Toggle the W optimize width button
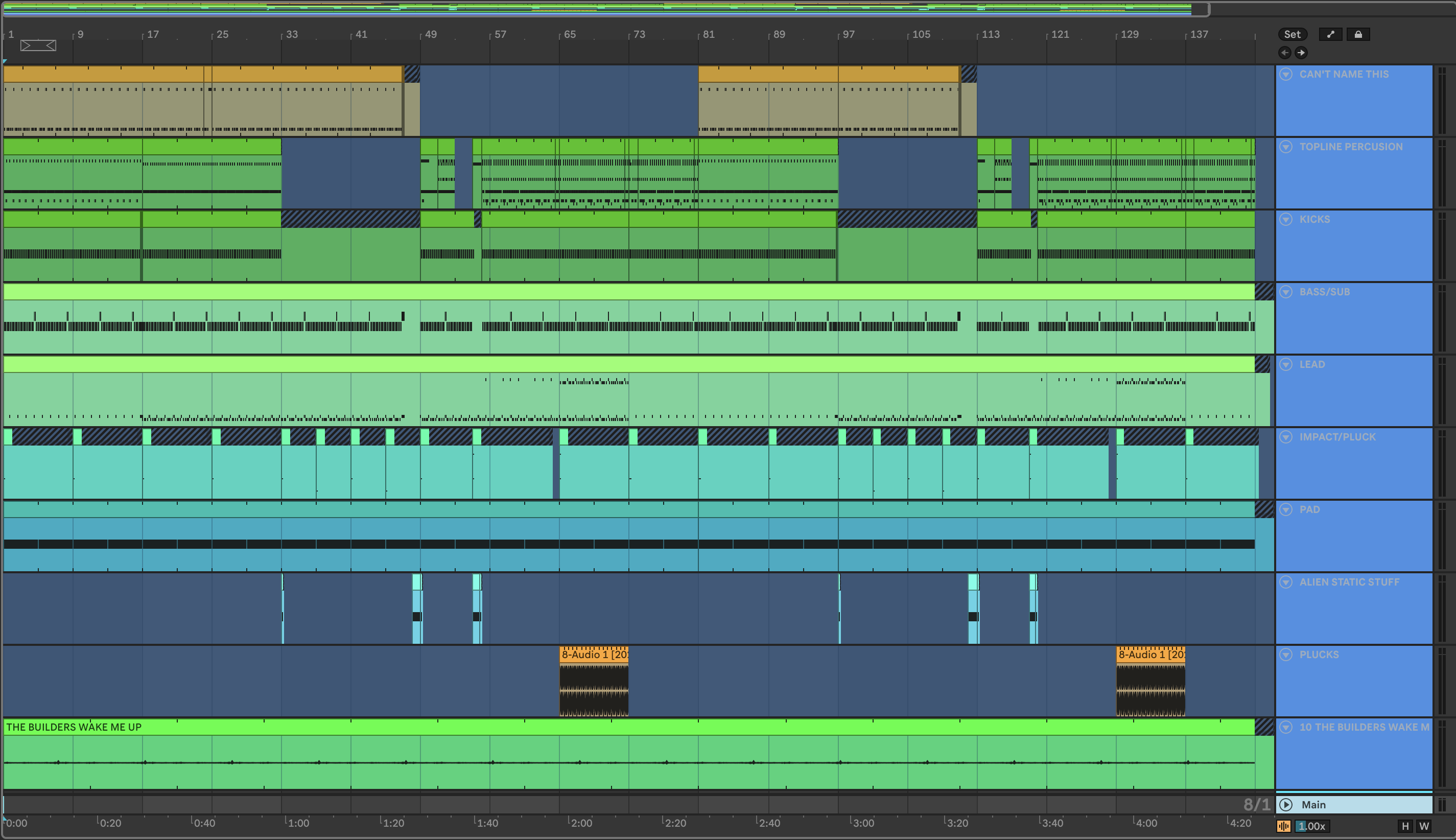This screenshot has height=840, width=1456. pos(1424,826)
